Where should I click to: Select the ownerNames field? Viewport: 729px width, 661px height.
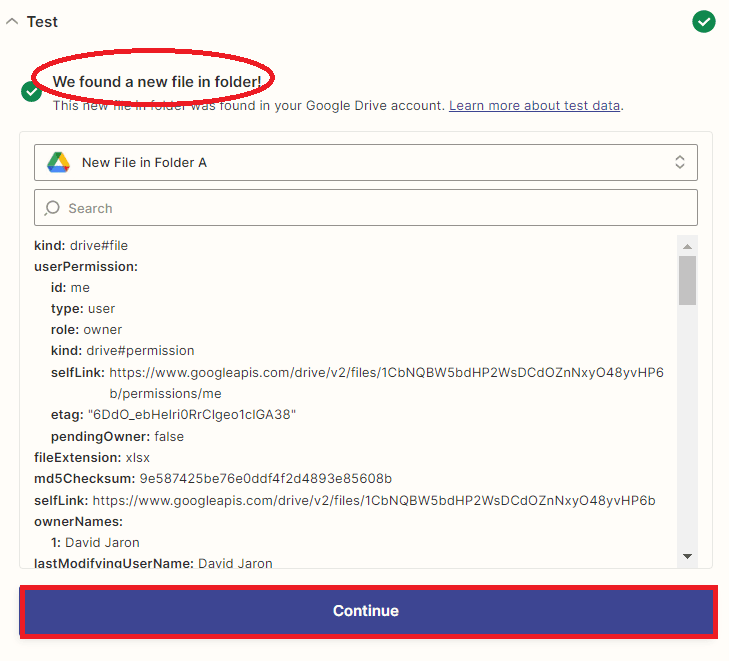point(79,521)
